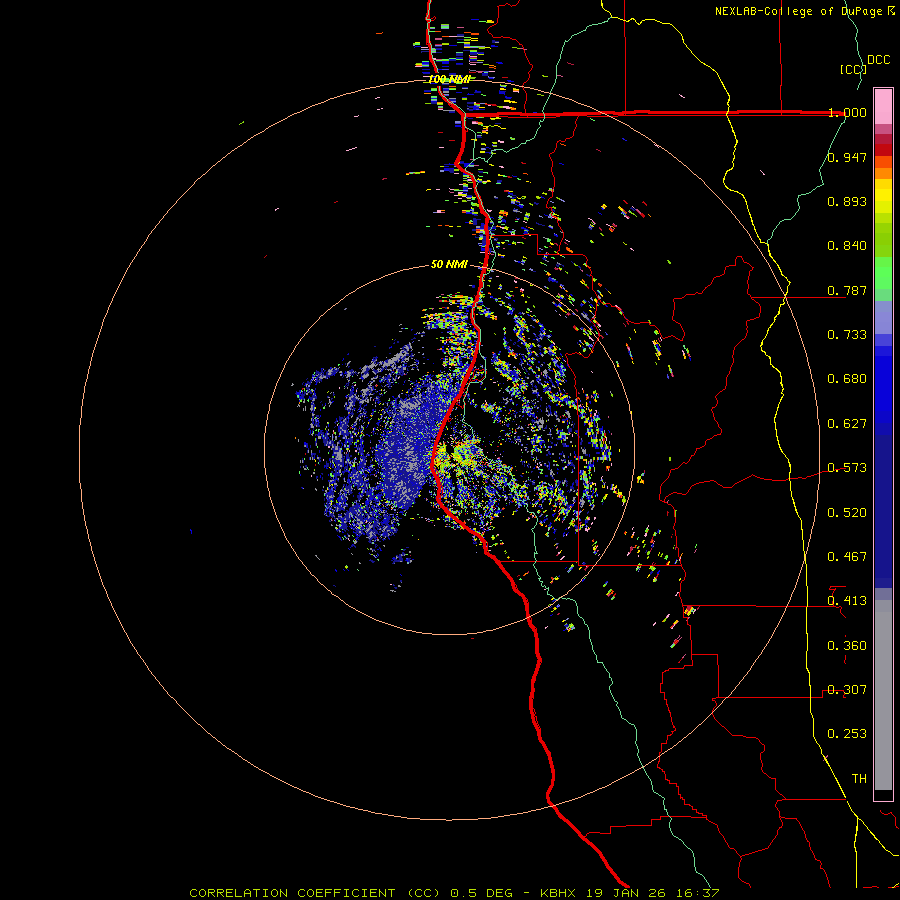Select the 0.893 legend value
Screen dimensions: 900x900
coord(847,201)
